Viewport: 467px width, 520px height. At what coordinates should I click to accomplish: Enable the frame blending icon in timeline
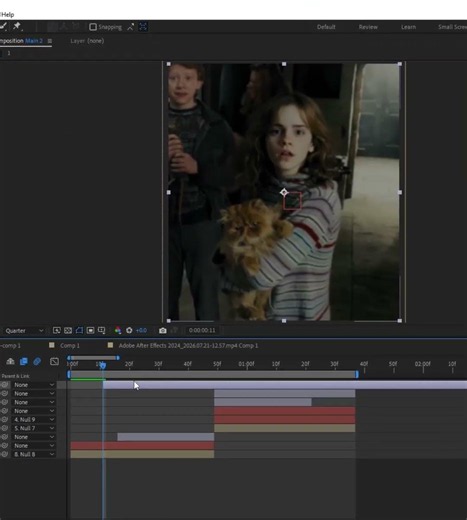coord(24,361)
